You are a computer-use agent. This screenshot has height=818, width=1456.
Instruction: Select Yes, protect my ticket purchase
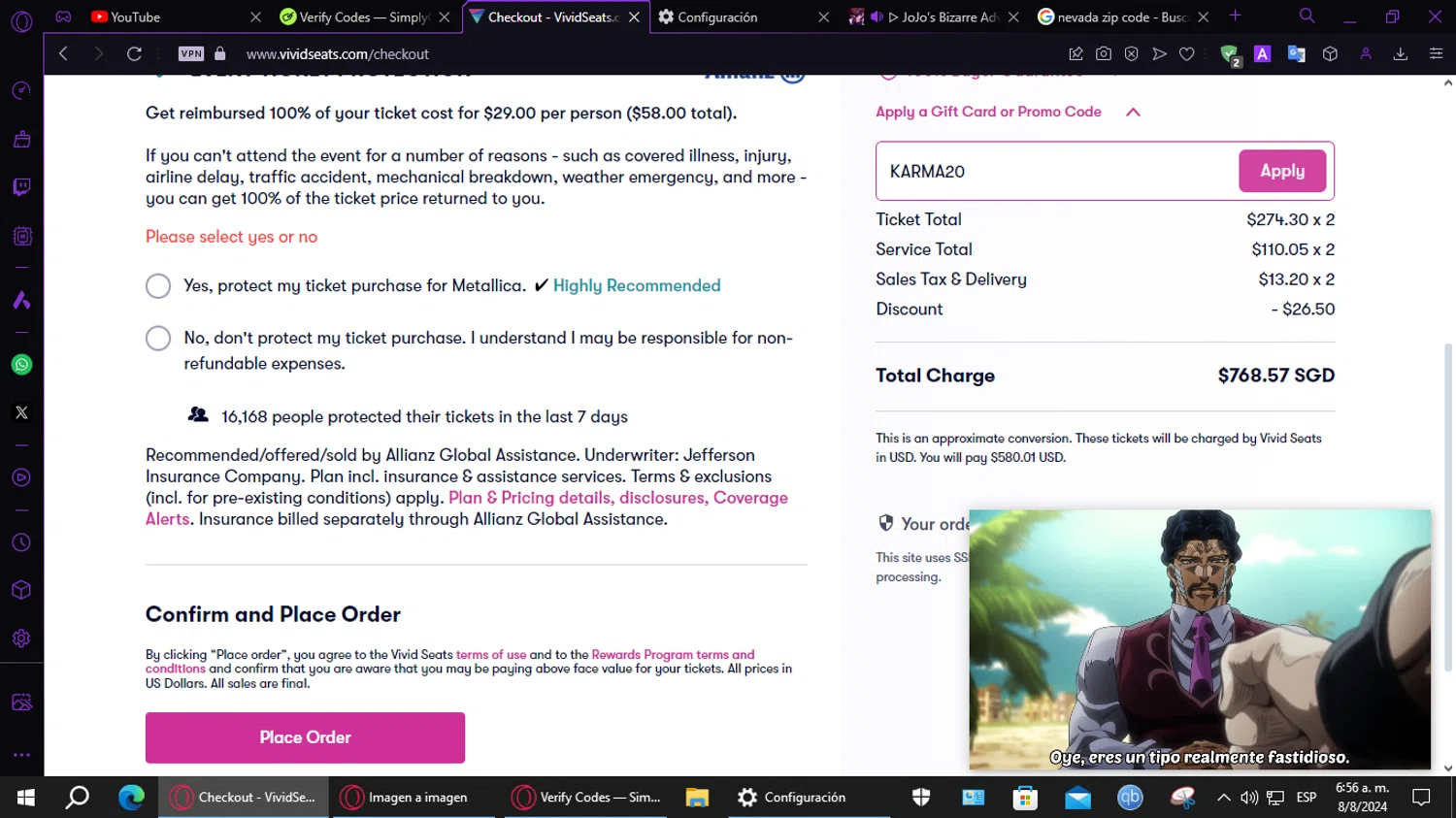(158, 286)
